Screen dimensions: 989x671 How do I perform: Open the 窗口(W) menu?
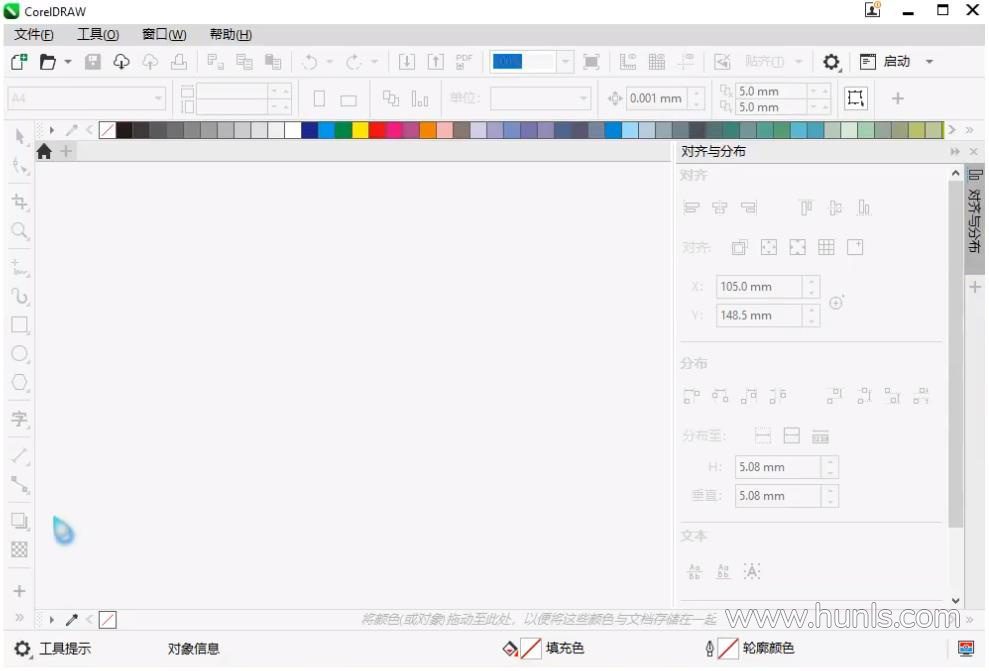pos(164,35)
